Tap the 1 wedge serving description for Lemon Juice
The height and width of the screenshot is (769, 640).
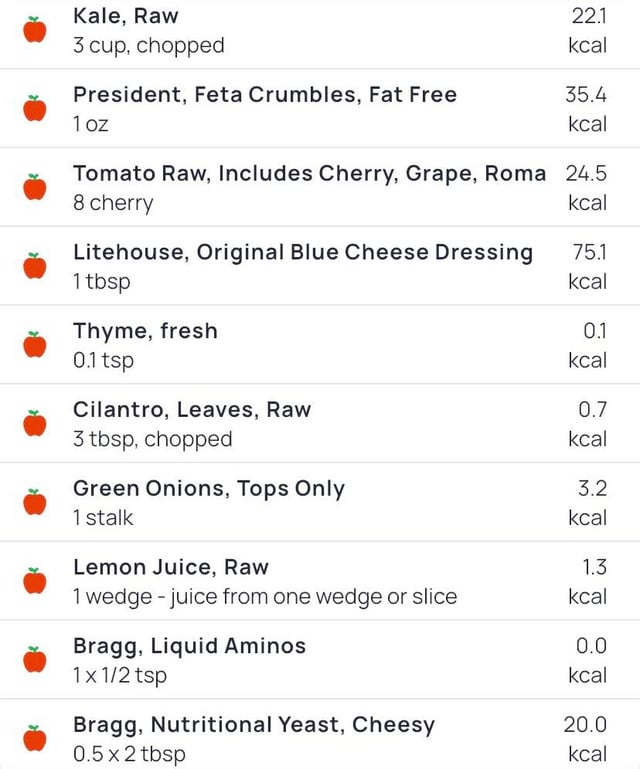(265, 597)
